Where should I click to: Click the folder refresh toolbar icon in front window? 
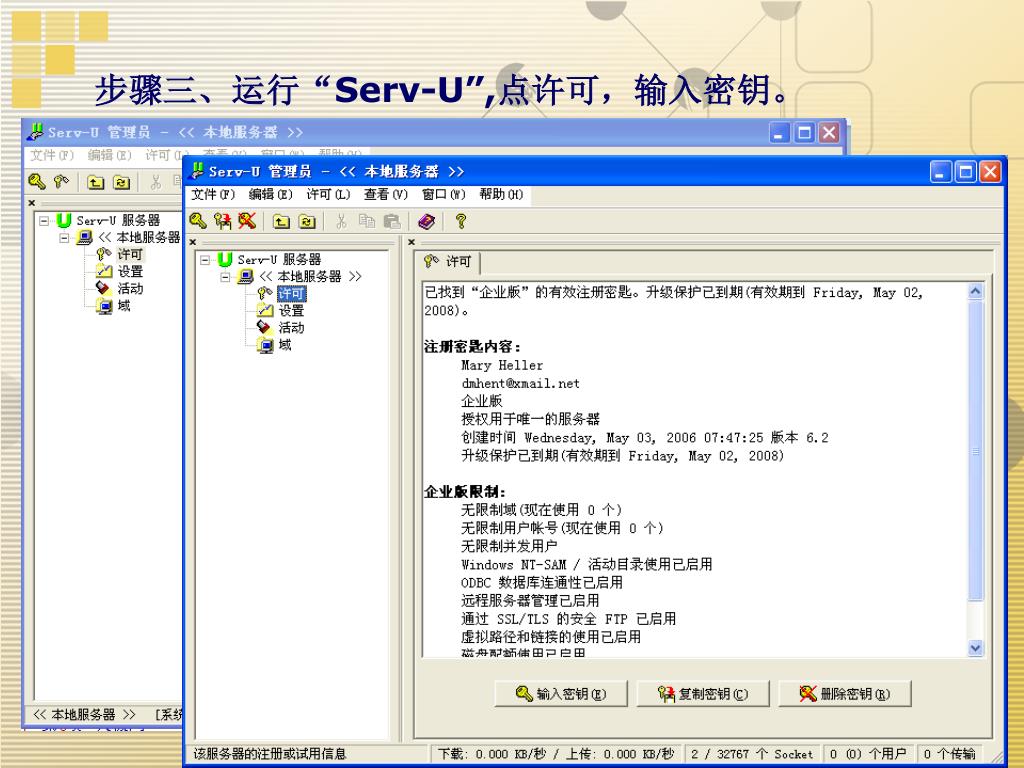[x=307, y=222]
